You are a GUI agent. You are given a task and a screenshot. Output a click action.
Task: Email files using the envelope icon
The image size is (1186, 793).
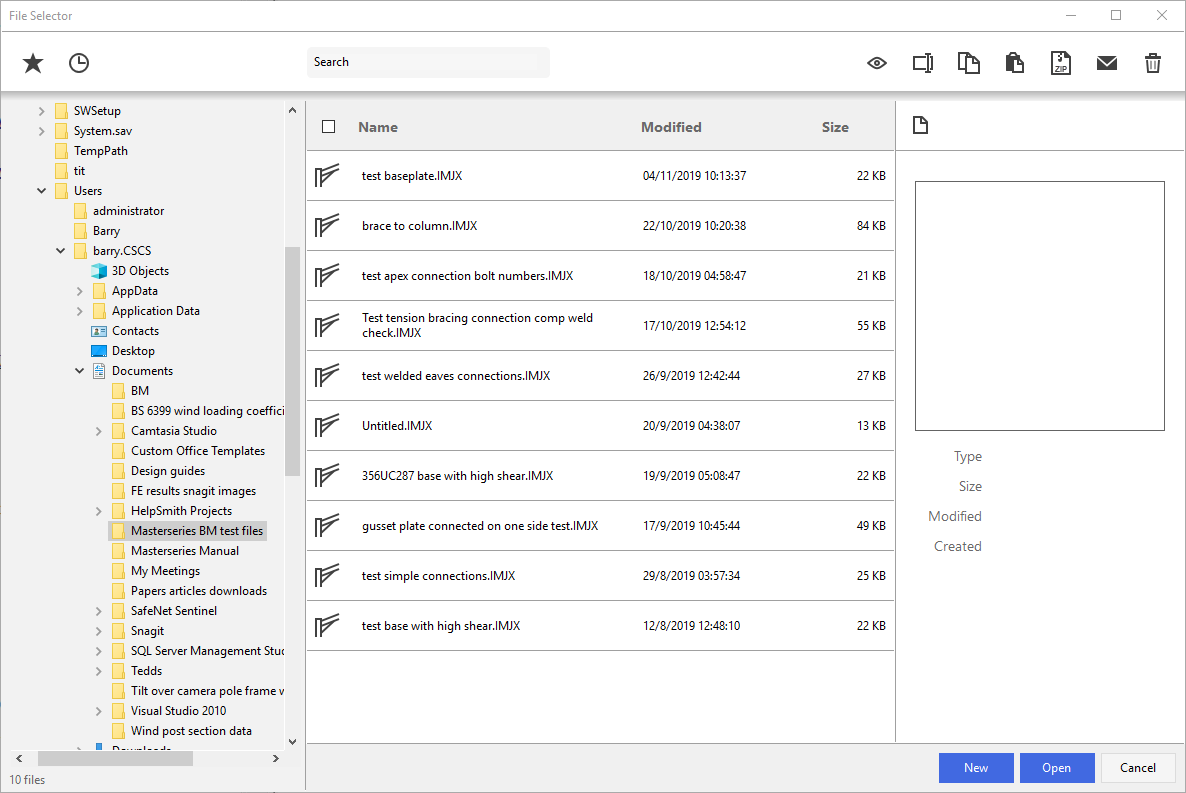coord(1106,62)
